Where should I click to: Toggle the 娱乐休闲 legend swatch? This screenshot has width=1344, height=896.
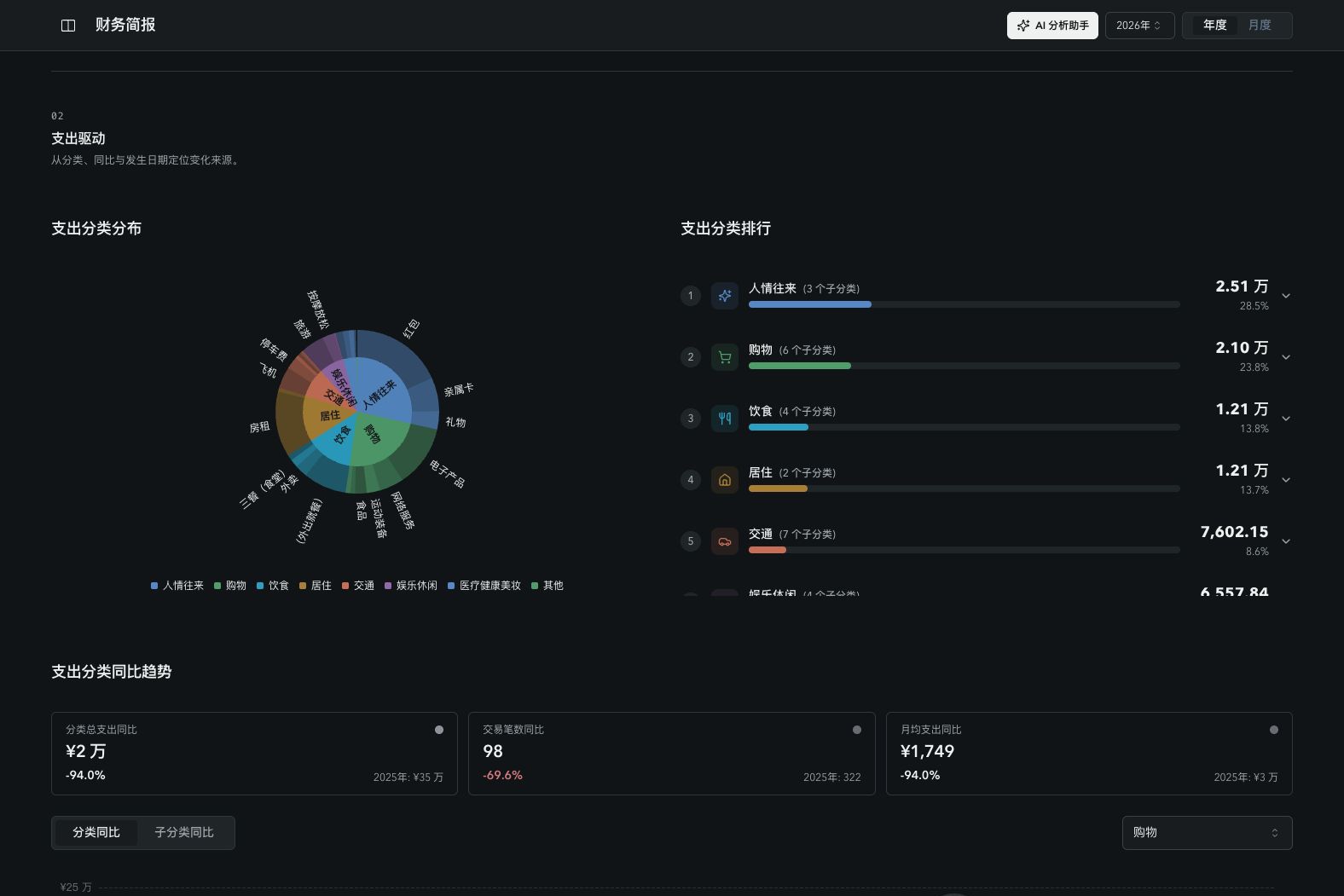(x=388, y=586)
